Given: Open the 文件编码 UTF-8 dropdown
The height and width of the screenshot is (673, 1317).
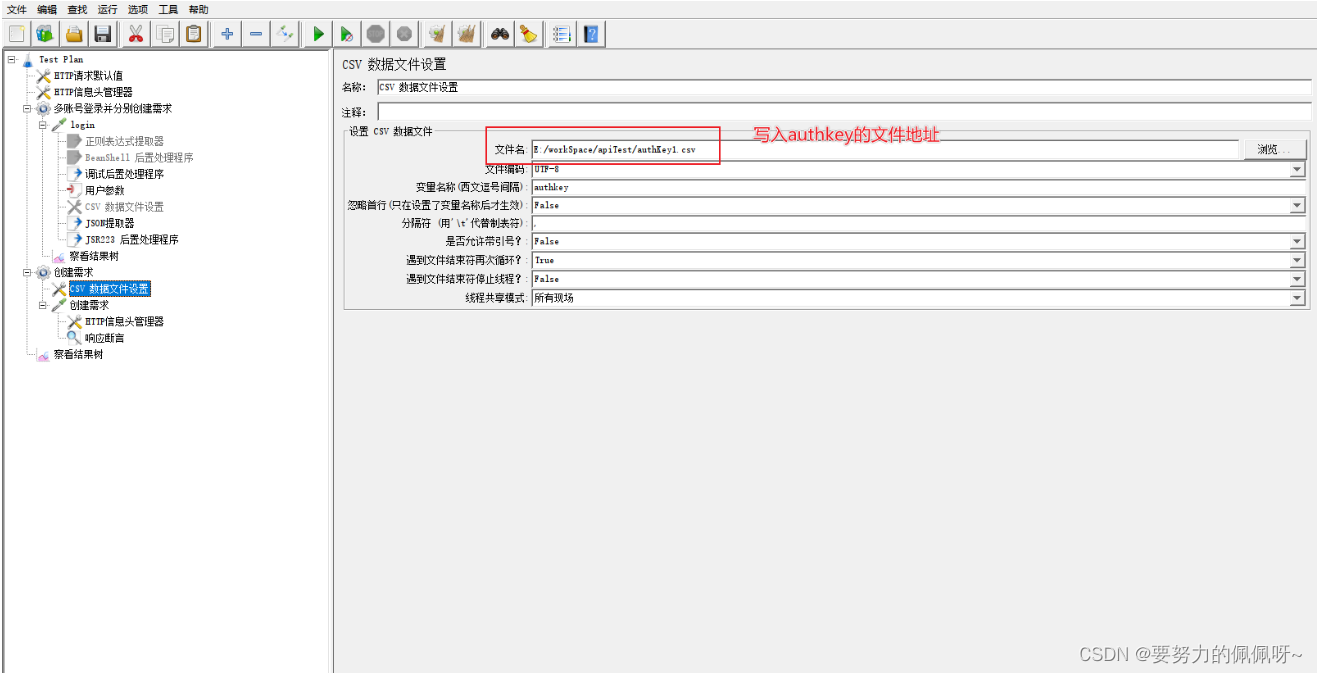Looking at the screenshot, I should tap(1297, 169).
